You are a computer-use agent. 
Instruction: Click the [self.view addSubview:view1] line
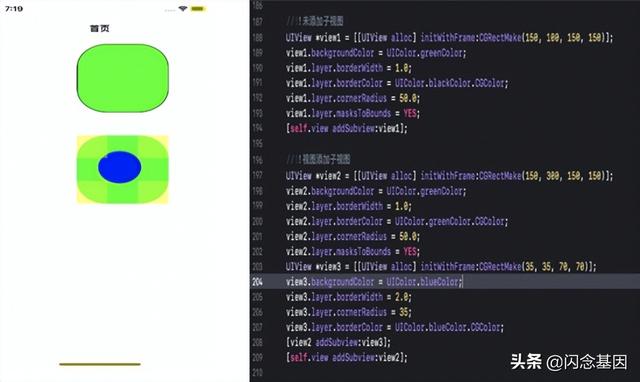click(x=347, y=129)
